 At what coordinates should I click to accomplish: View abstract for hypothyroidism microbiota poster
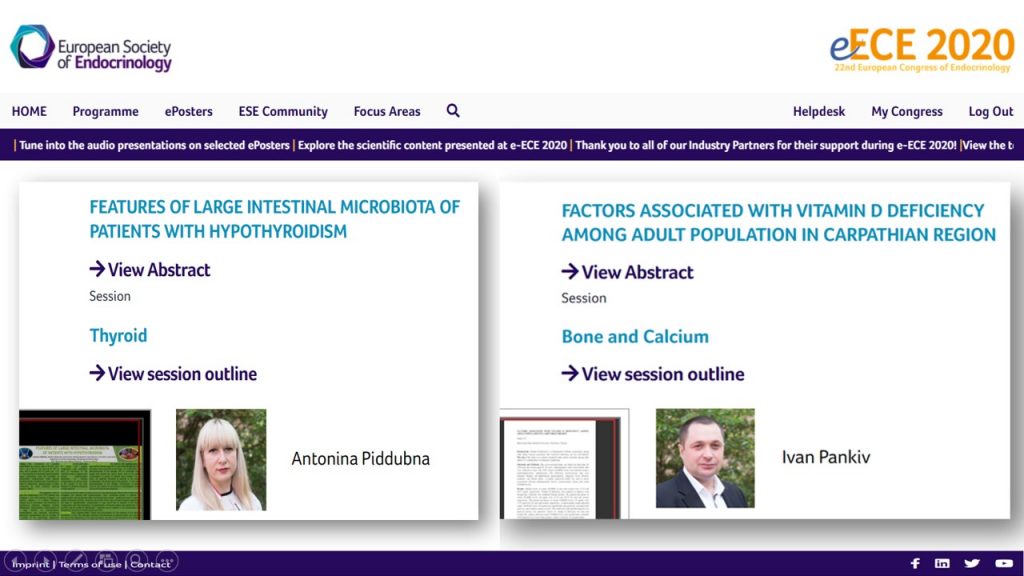coord(150,269)
